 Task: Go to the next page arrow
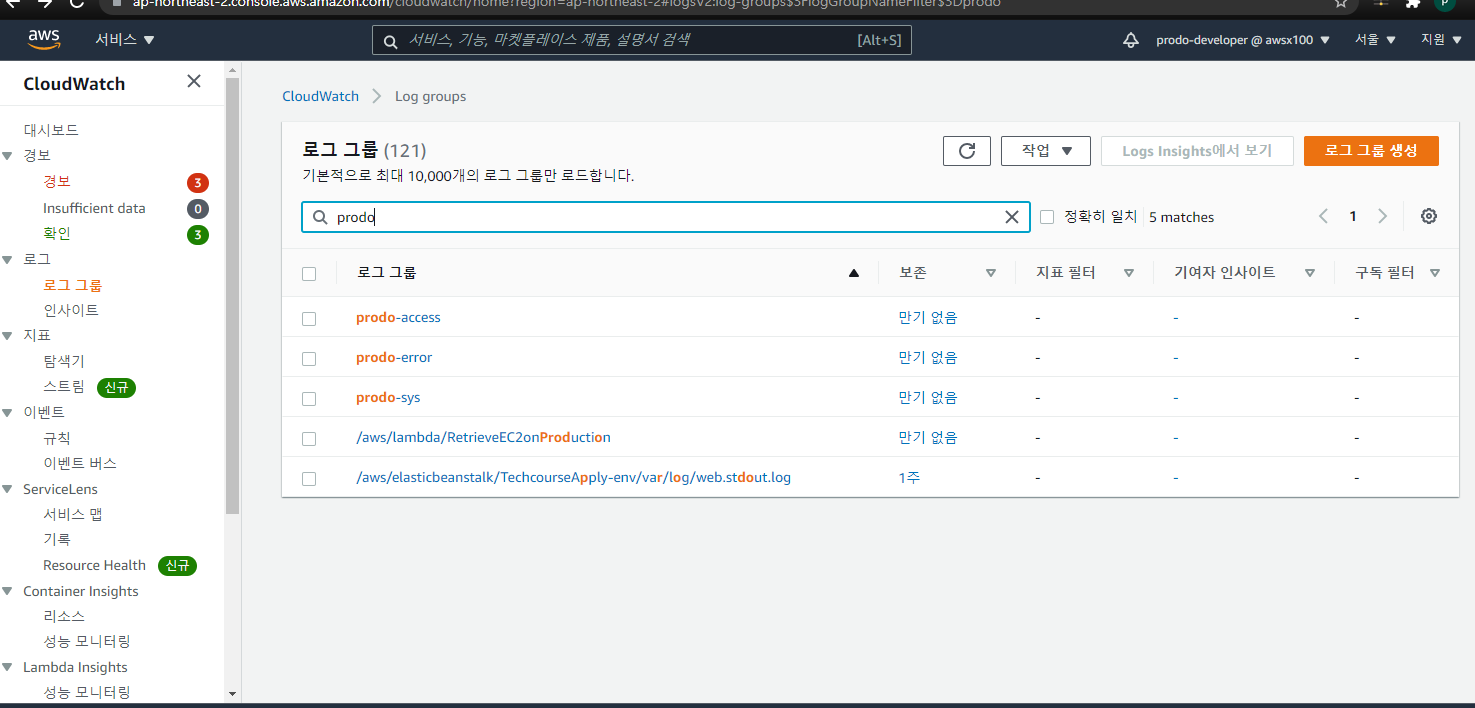click(x=1383, y=216)
